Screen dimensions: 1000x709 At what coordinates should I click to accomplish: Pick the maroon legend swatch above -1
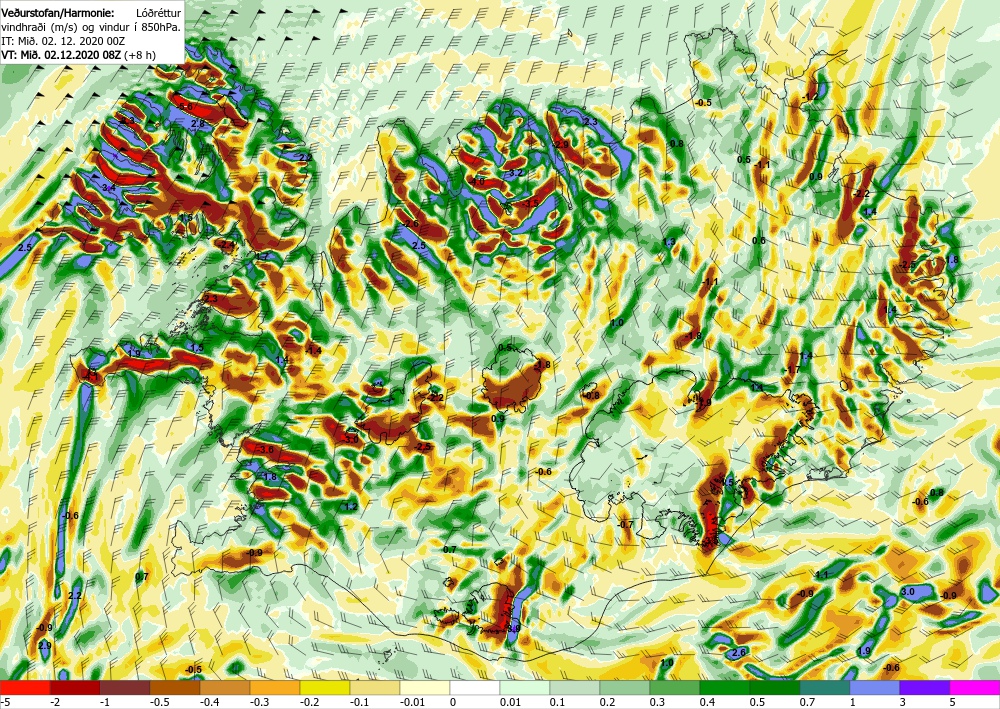point(124,688)
